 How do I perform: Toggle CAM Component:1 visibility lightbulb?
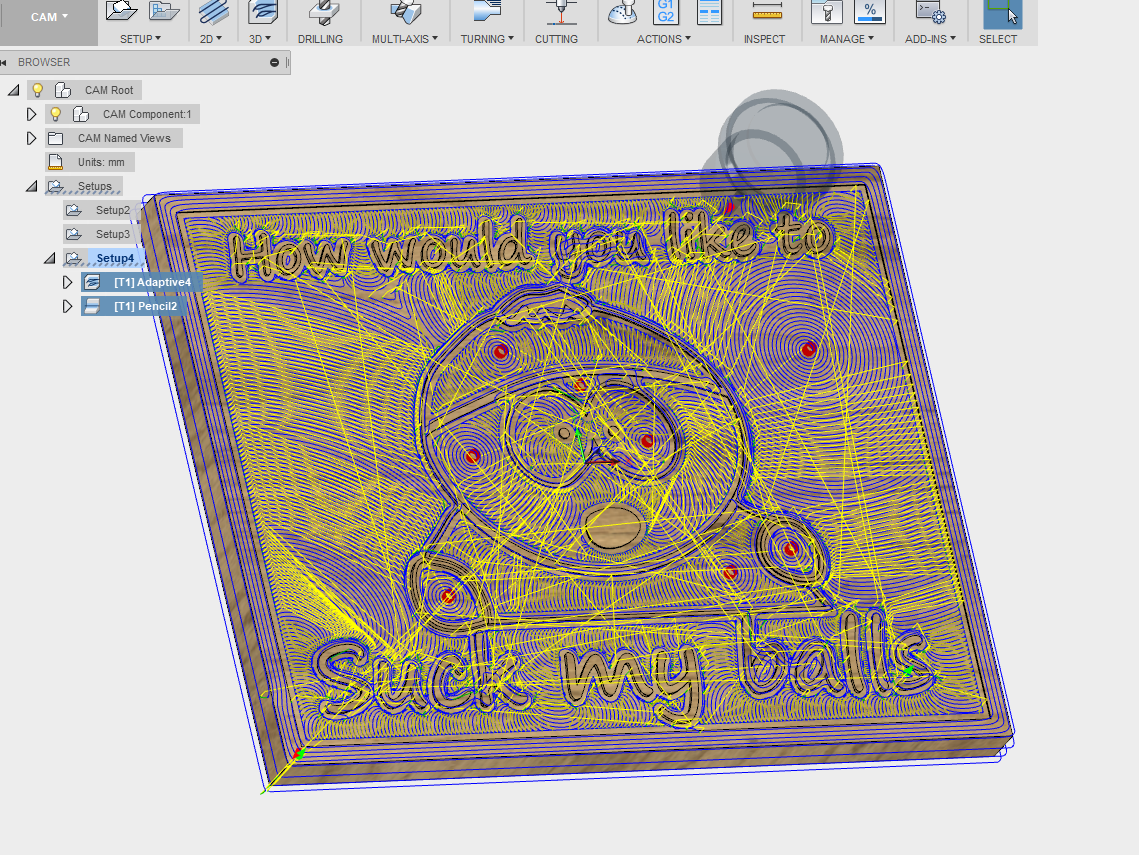pos(56,114)
